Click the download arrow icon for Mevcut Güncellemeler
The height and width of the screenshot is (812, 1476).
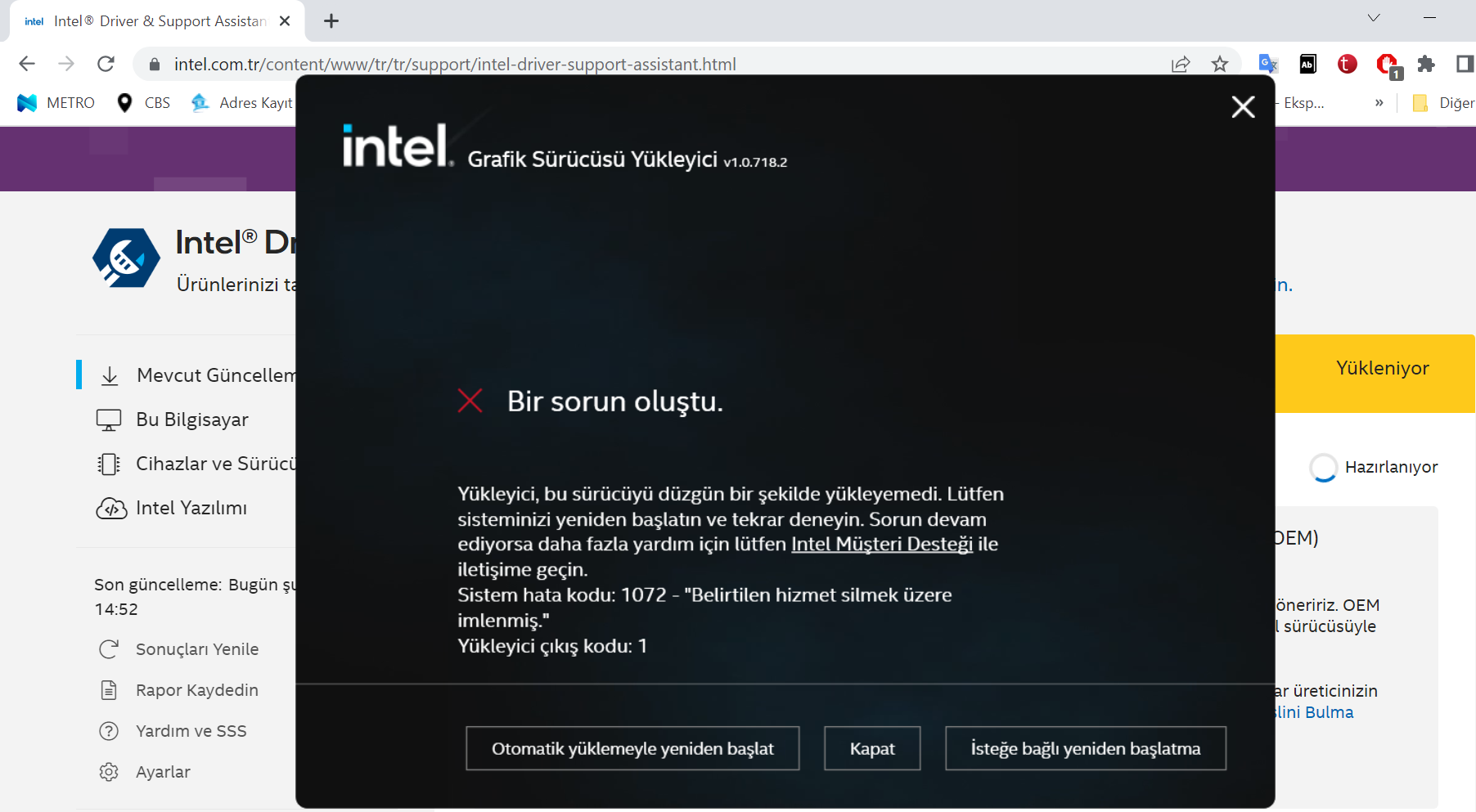click(110, 375)
